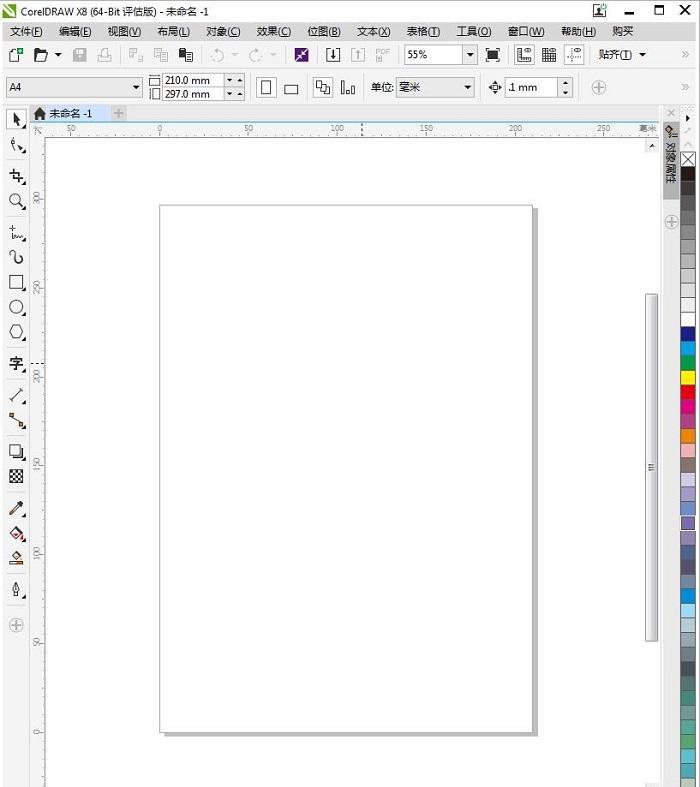Screen dimensions: 700x787
Task: Expand the color palette flyout arrow
Action: 687,118
